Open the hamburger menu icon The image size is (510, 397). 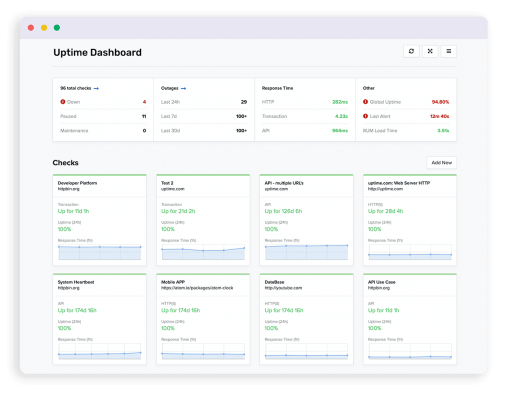(x=449, y=51)
